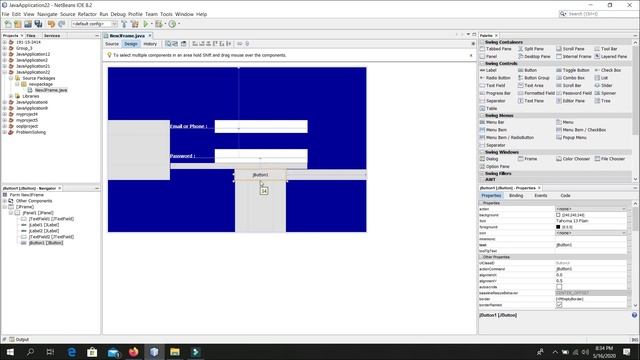Image resolution: width=640 pixels, height=360 pixels.
Task: Switch to the Files tab
Action: [31, 36]
